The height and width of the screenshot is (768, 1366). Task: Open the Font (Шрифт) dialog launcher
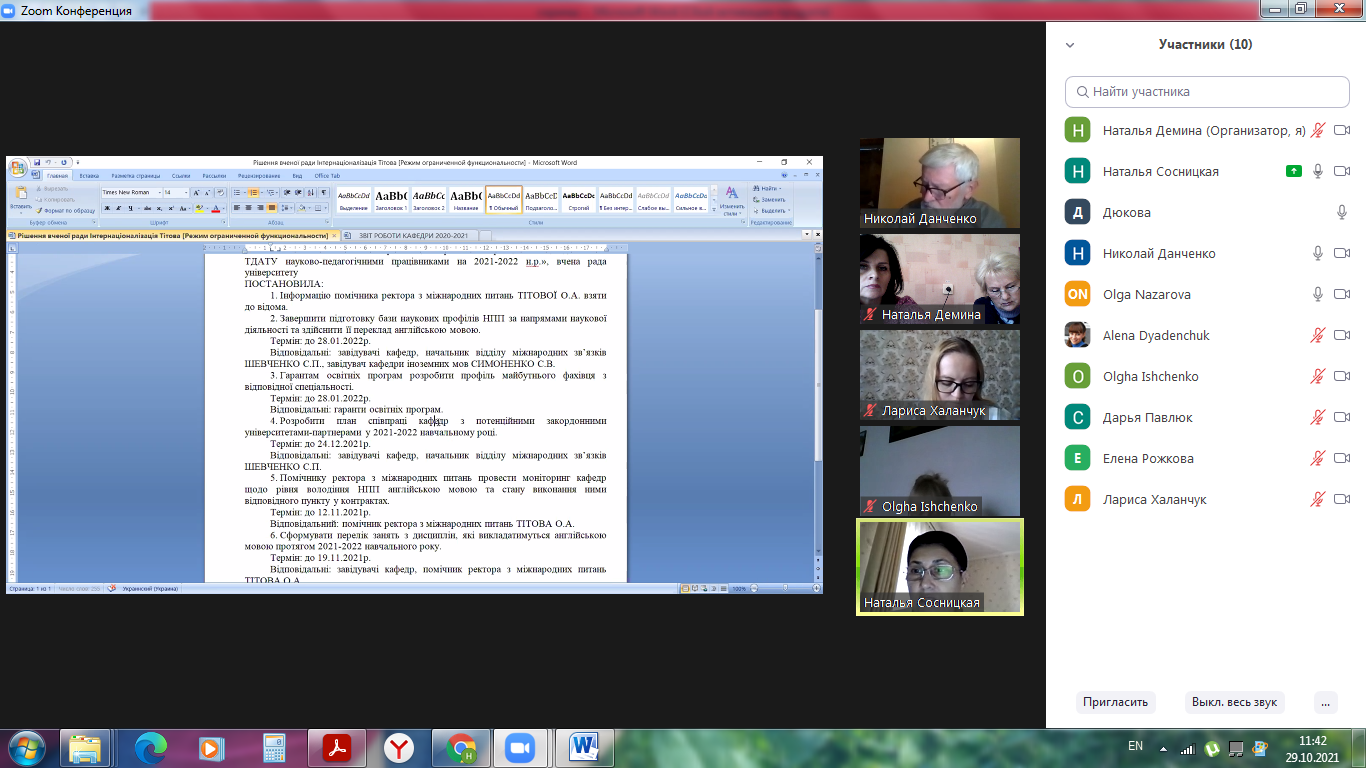(224, 222)
